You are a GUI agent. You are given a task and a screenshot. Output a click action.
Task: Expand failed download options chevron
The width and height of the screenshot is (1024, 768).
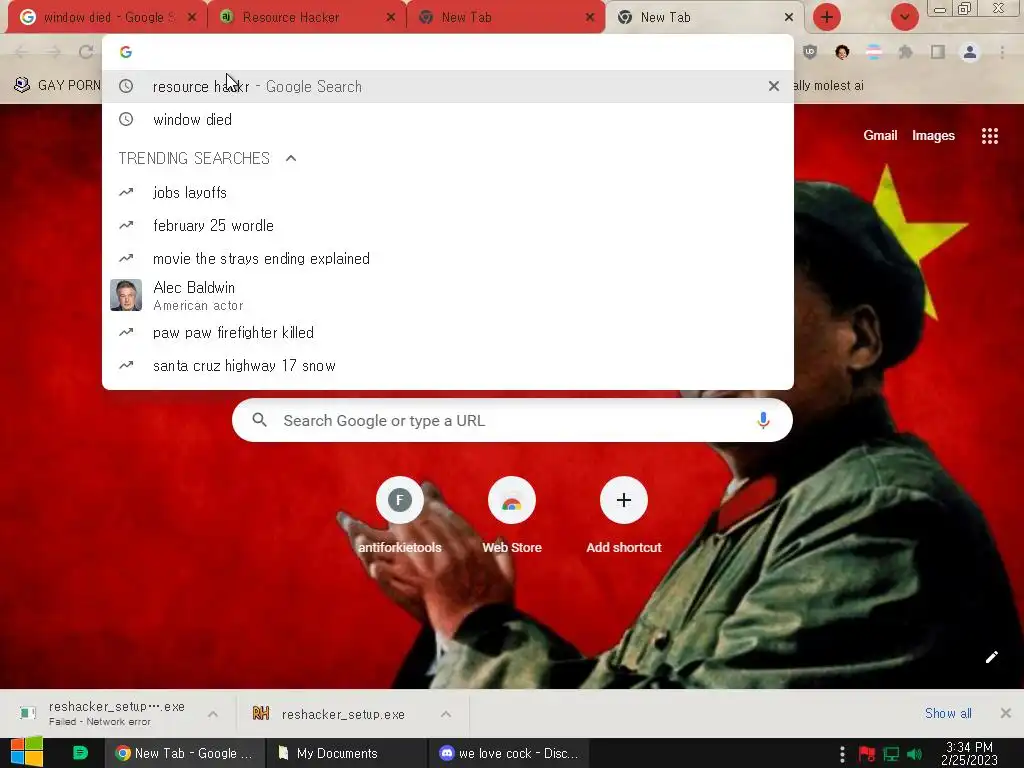tap(213, 714)
